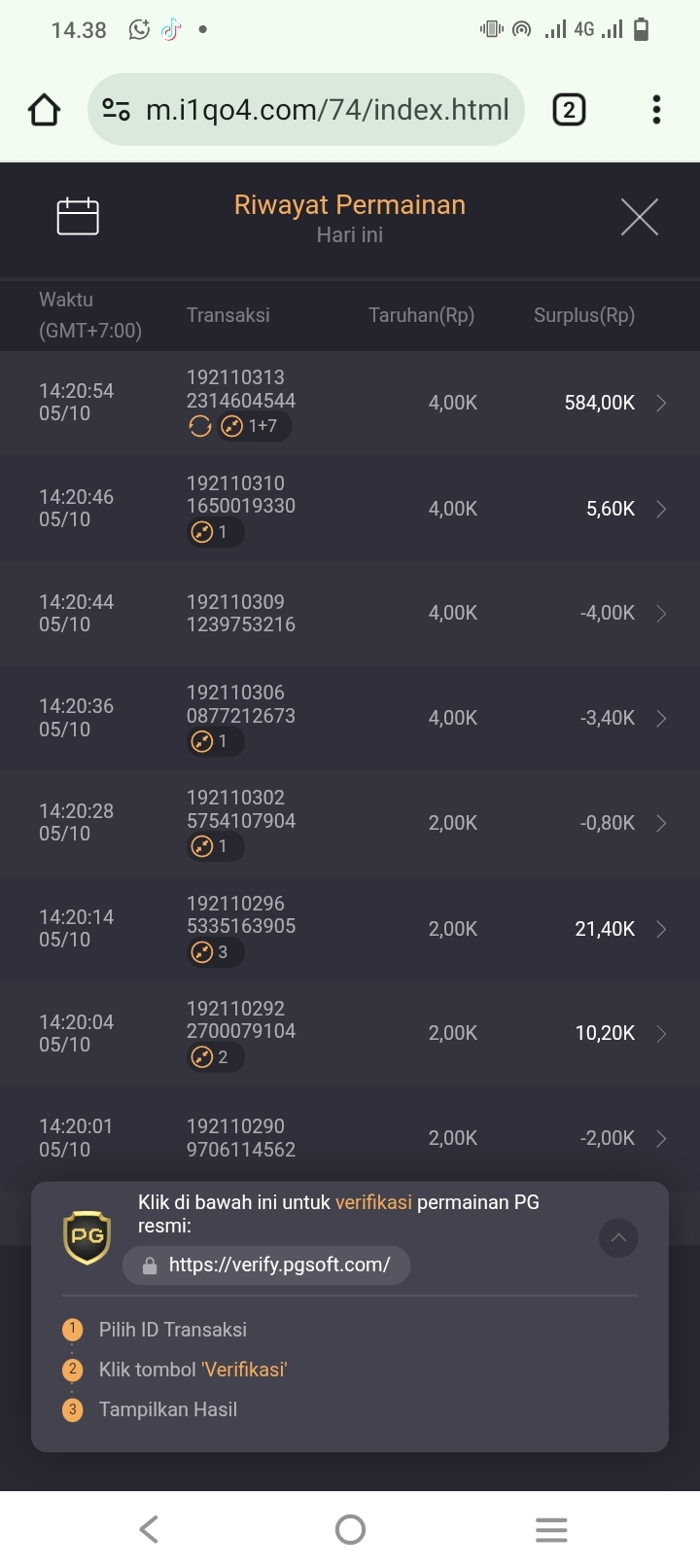Select transaction 192110310 1650019330 row
The width and height of the screenshot is (700, 1568).
[x=350, y=509]
